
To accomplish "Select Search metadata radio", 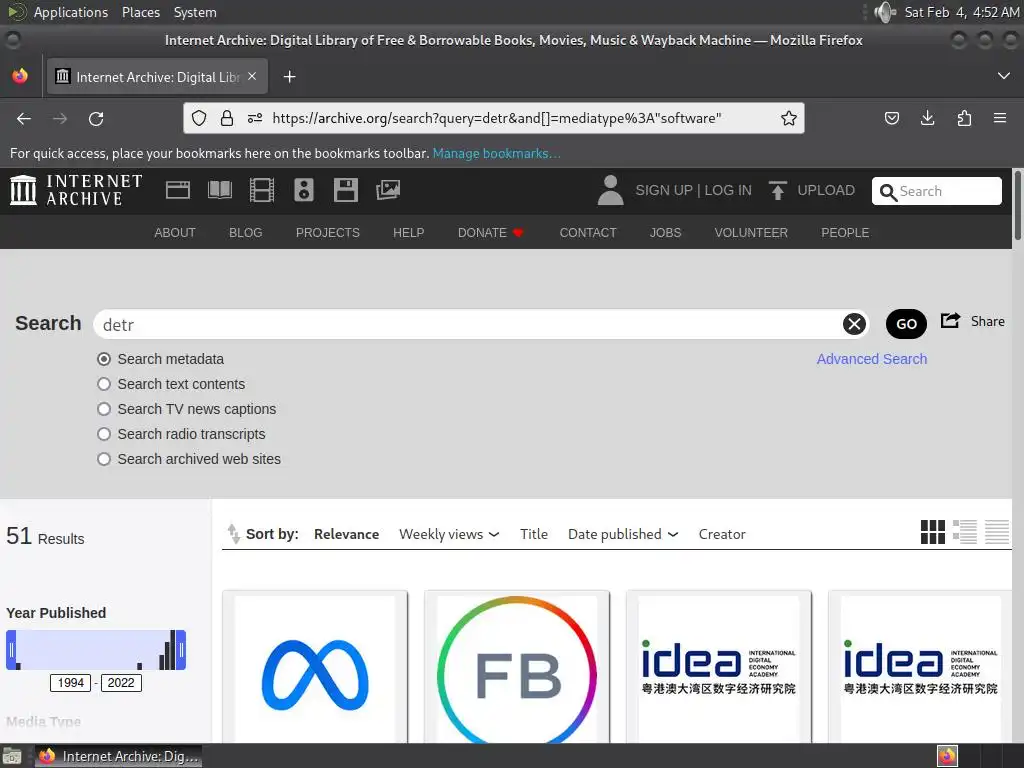I will pos(104,359).
